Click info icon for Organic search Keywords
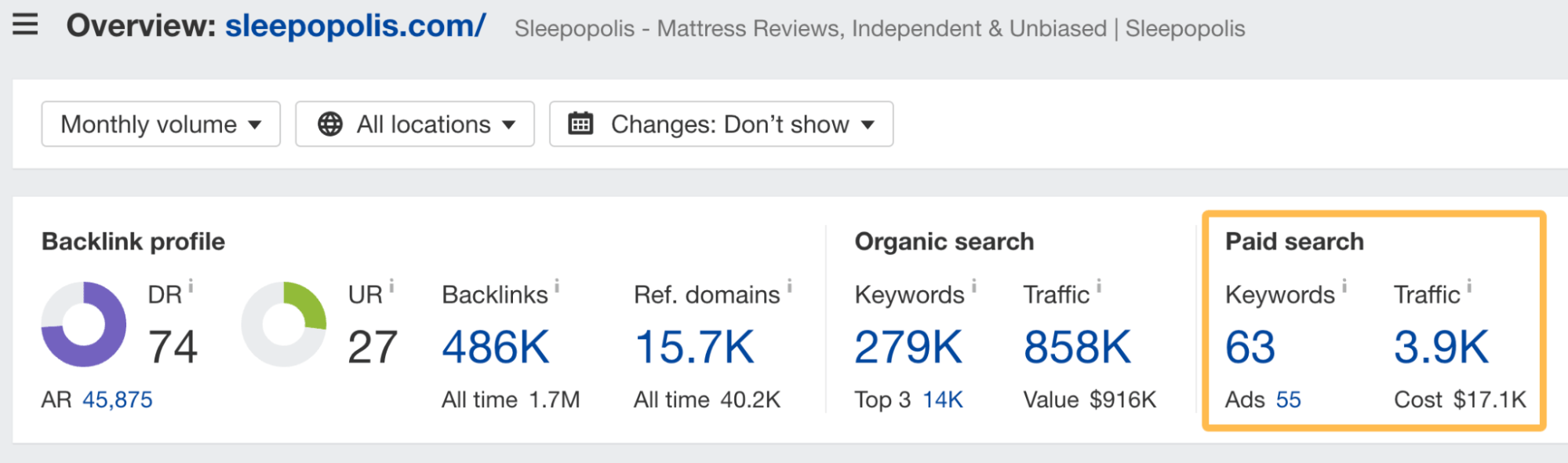1568x463 pixels. click(973, 286)
